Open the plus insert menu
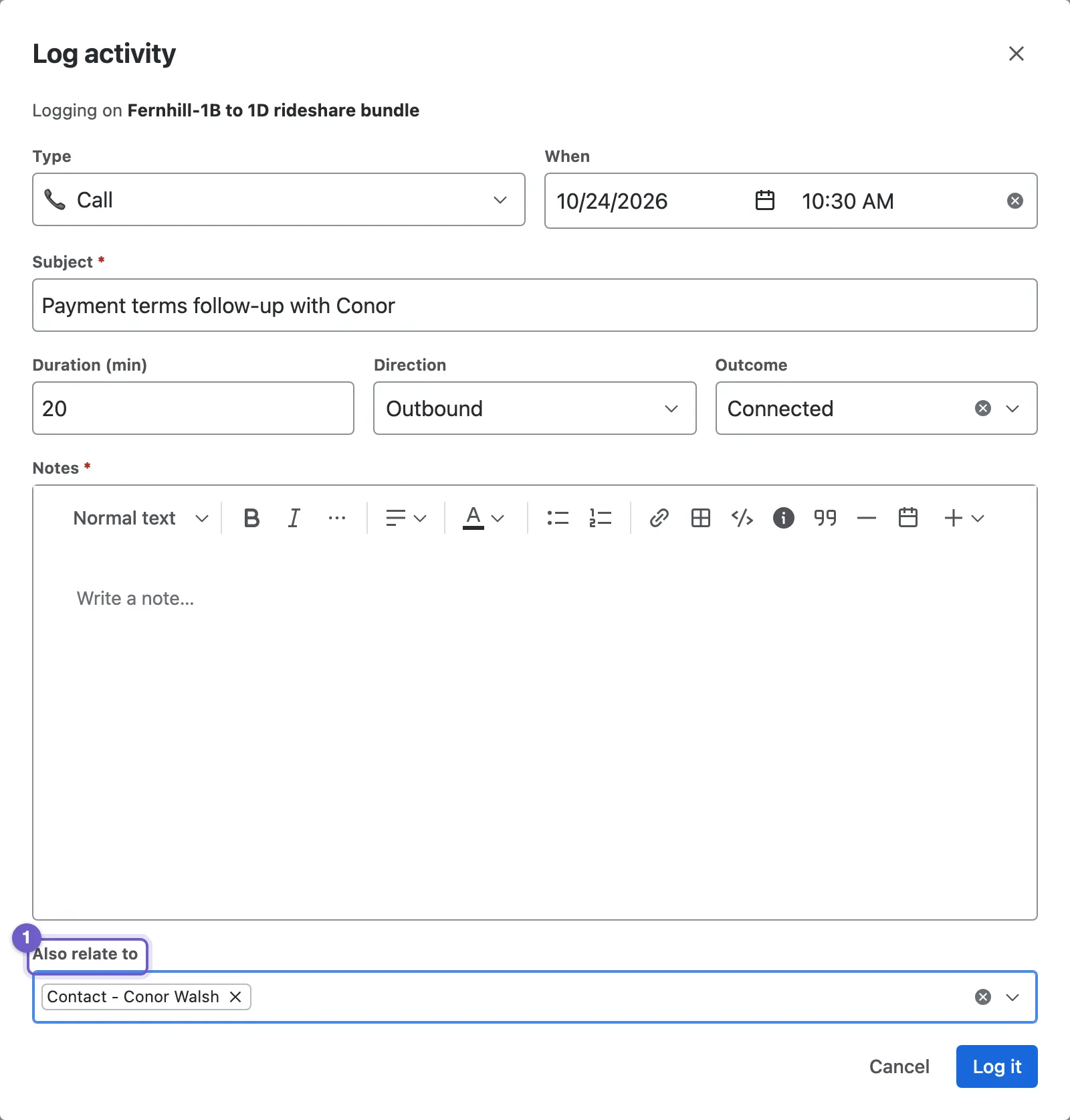Viewport: 1070px width, 1120px height. click(x=964, y=518)
